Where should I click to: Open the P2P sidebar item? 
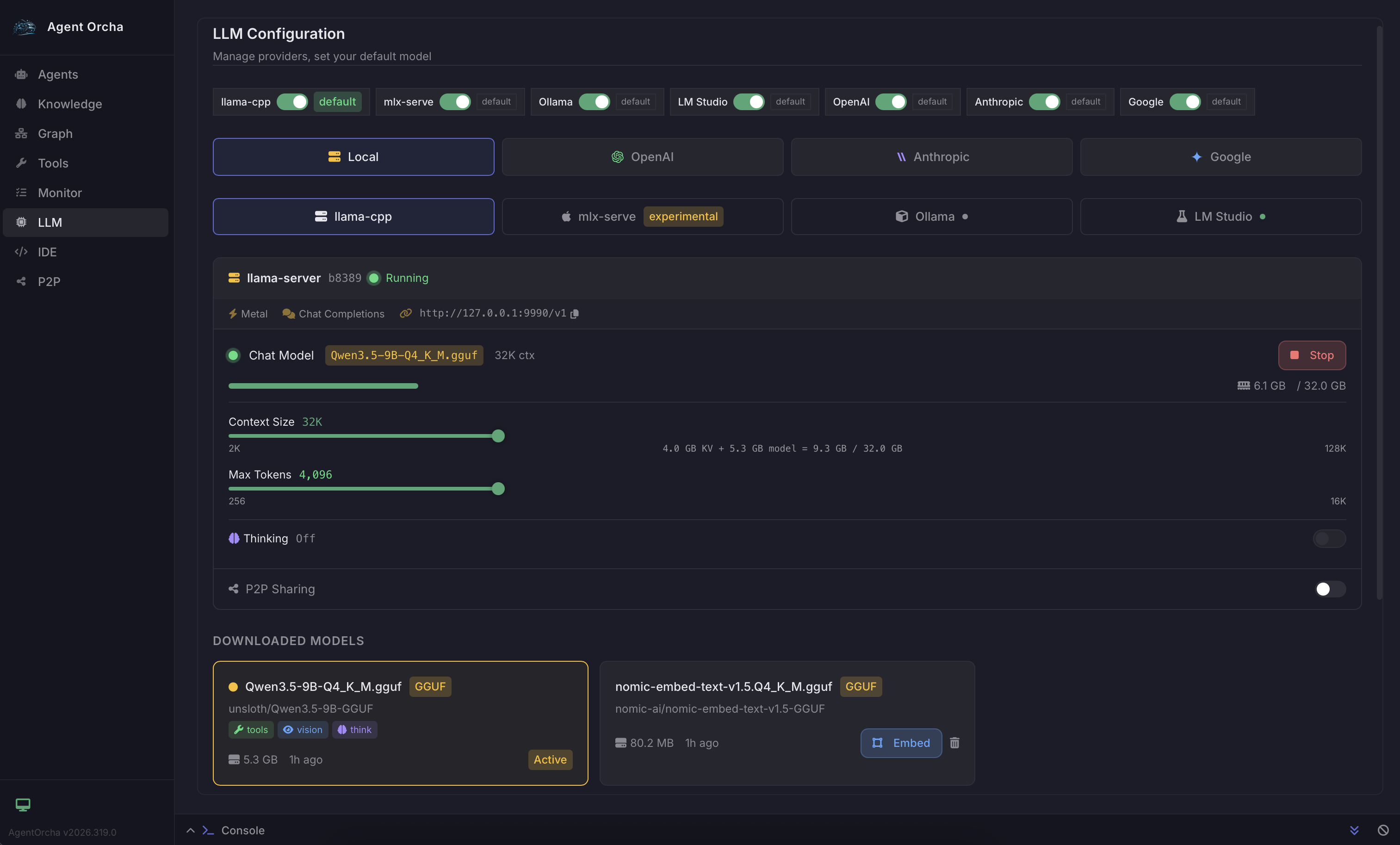[49, 281]
